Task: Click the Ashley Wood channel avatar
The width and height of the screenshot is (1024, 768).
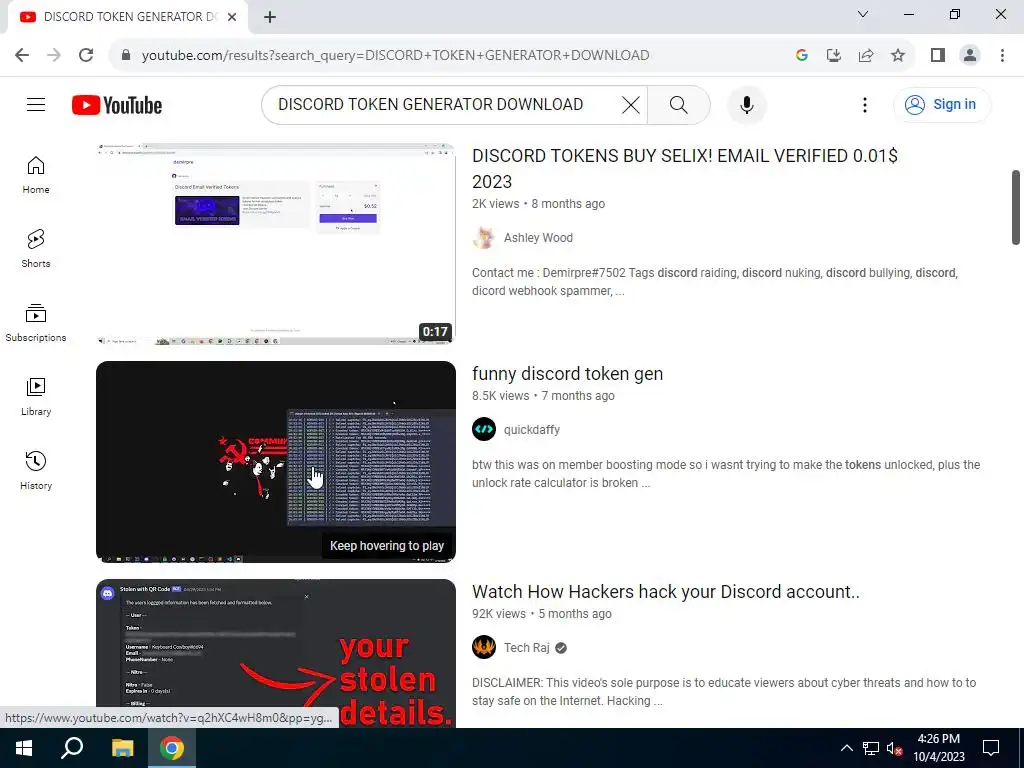Action: click(484, 238)
